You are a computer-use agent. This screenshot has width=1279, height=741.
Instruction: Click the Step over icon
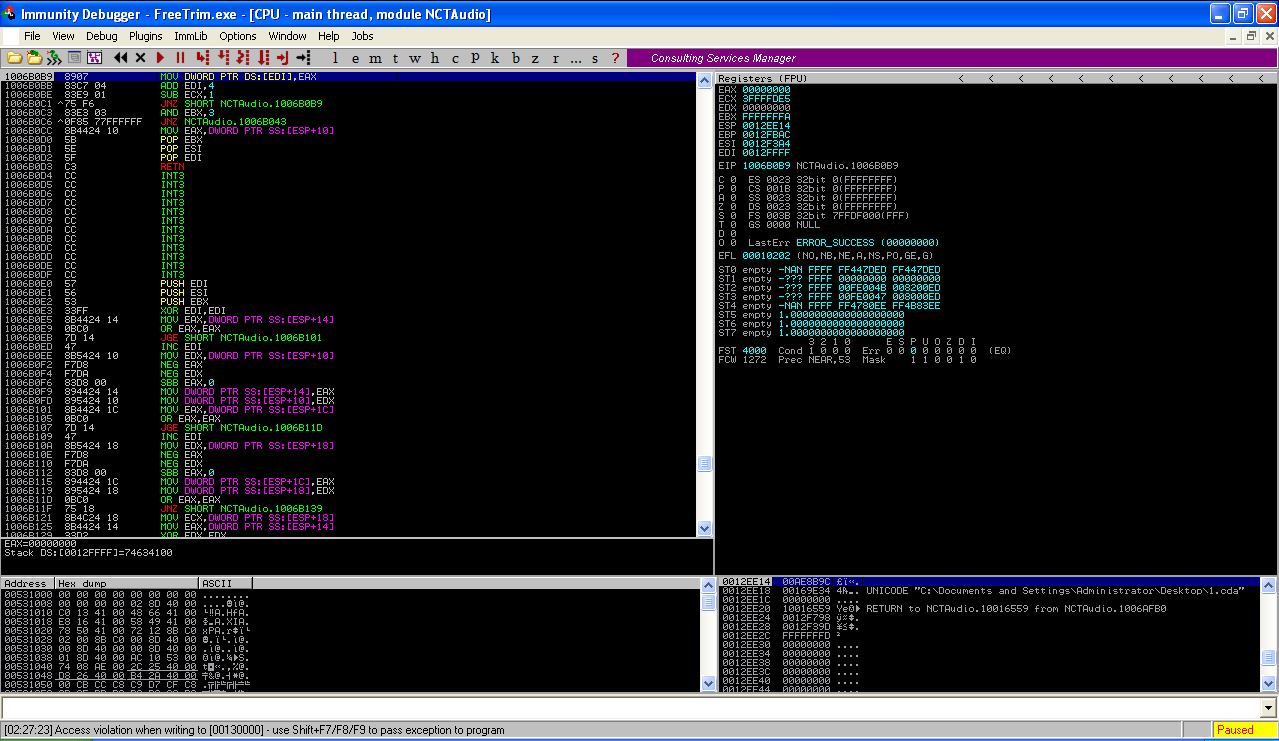(x=222, y=58)
